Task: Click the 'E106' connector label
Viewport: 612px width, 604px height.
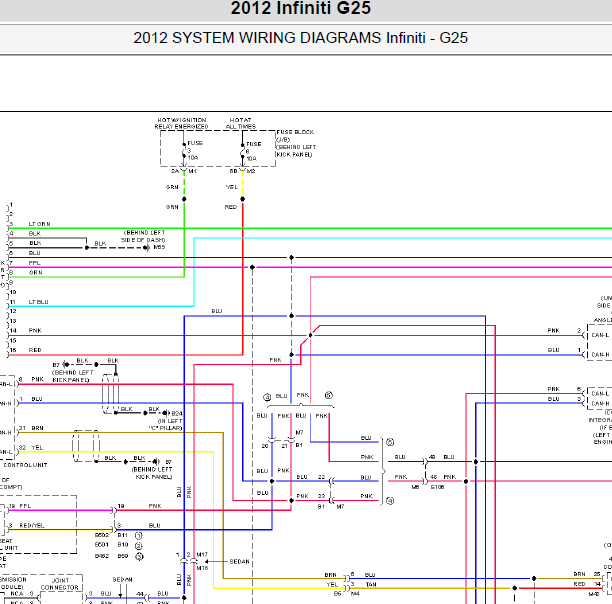Action: [437, 487]
